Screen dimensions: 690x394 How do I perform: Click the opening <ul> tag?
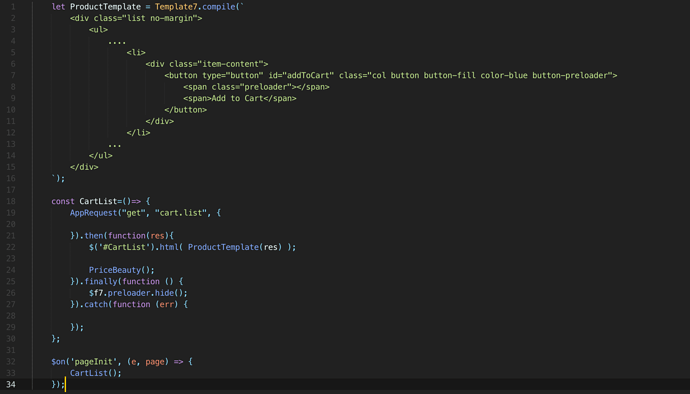[x=98, y=29]
